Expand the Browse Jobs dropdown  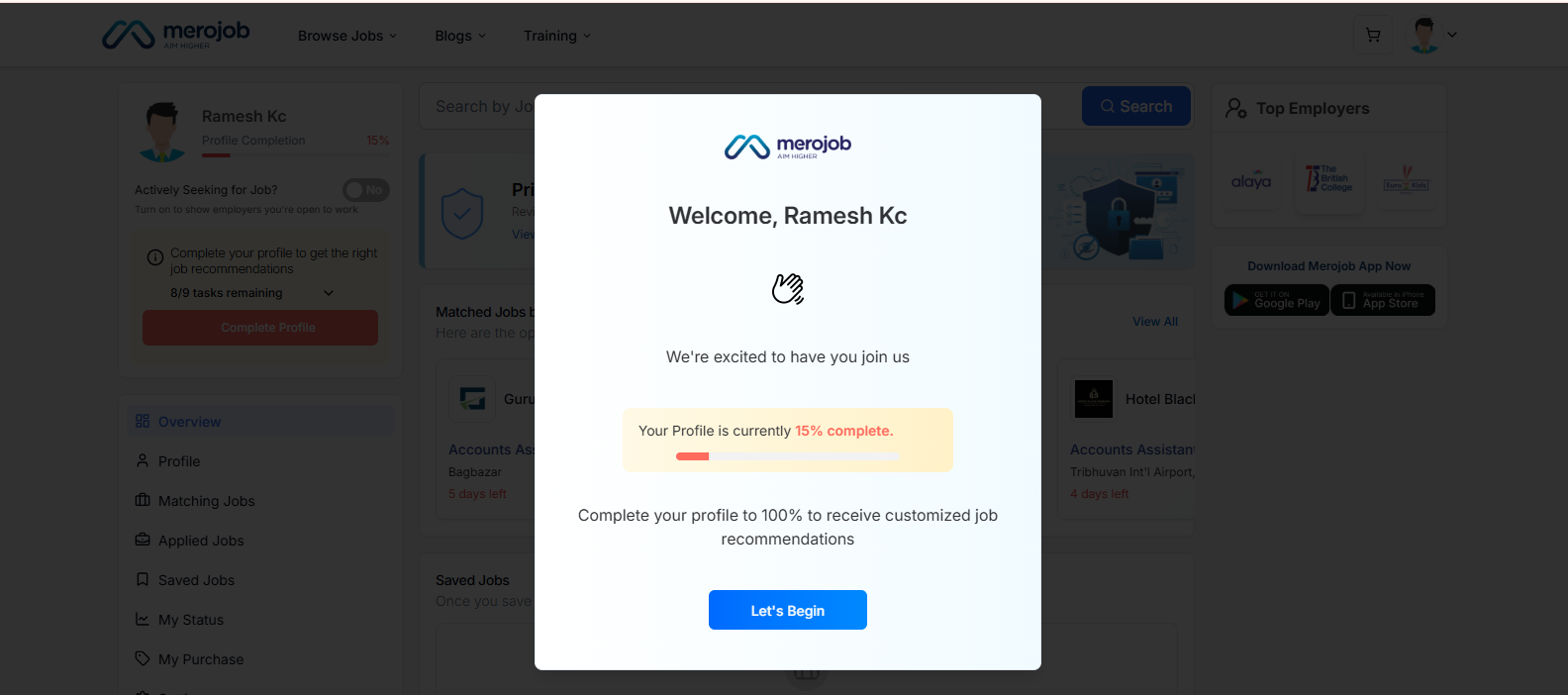tap(346, 36)
